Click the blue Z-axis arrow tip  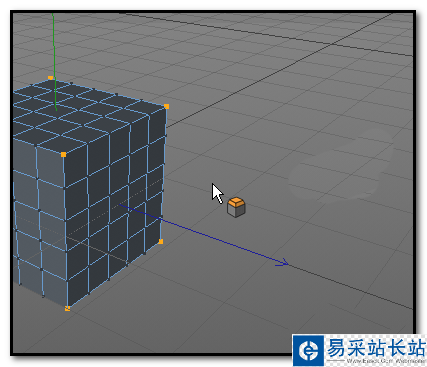(283, 263)
